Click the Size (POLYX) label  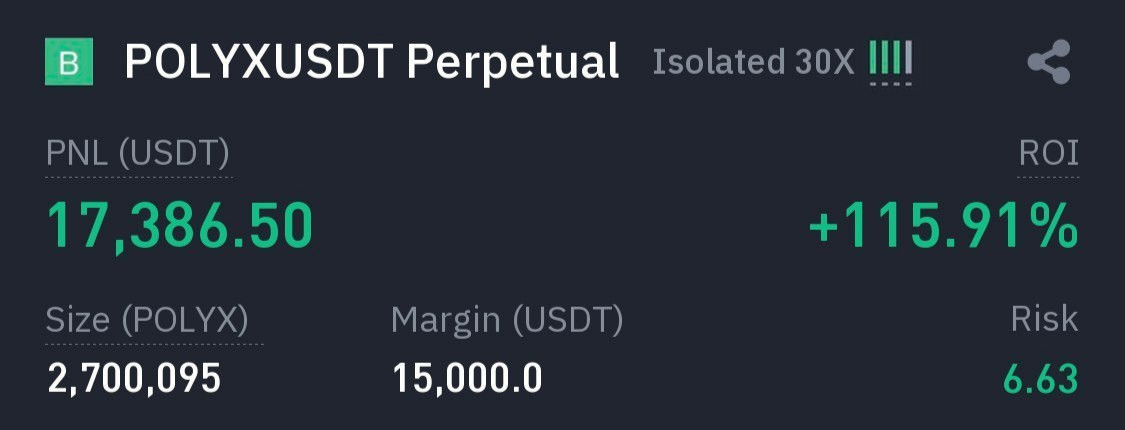147,320
